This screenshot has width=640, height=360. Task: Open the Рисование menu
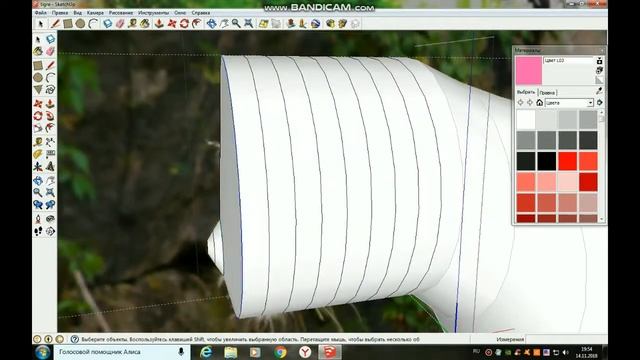click(x=121, y=13)
